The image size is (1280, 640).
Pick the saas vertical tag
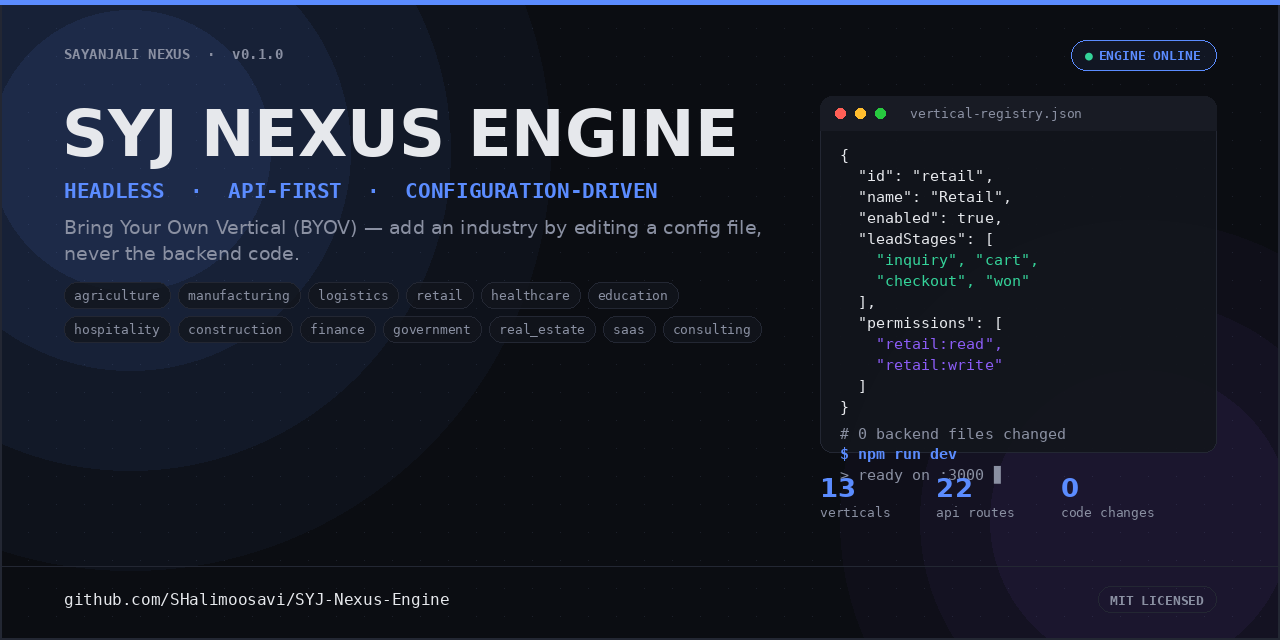click(629, 330)
